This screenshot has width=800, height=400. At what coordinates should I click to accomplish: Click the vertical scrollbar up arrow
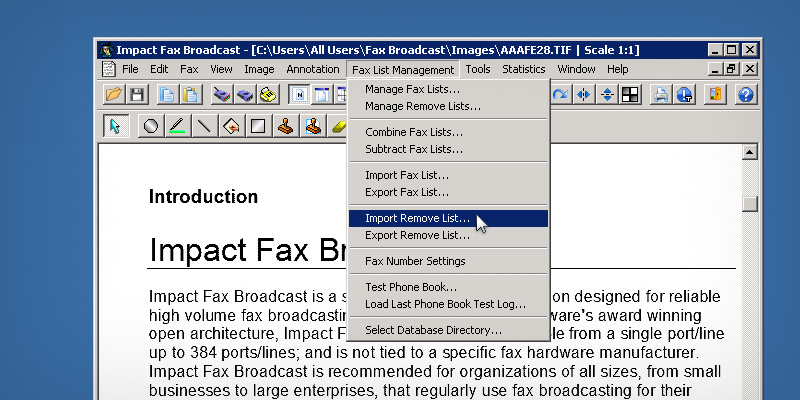[x=749, y=153]
